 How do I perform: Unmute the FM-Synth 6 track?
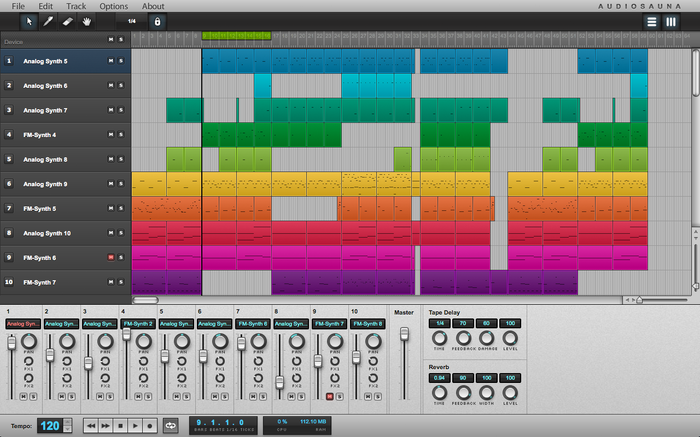click(111, 257)
